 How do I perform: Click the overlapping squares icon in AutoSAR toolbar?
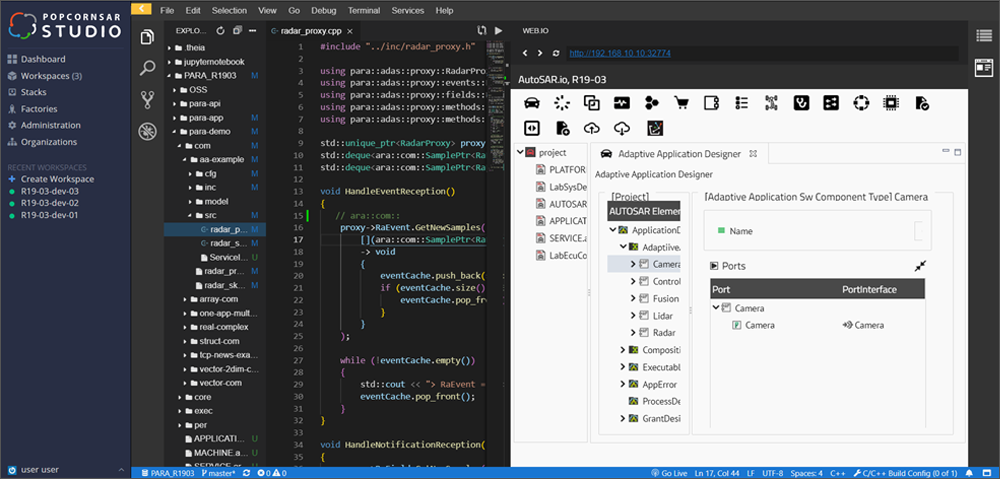tap(592, 102)
